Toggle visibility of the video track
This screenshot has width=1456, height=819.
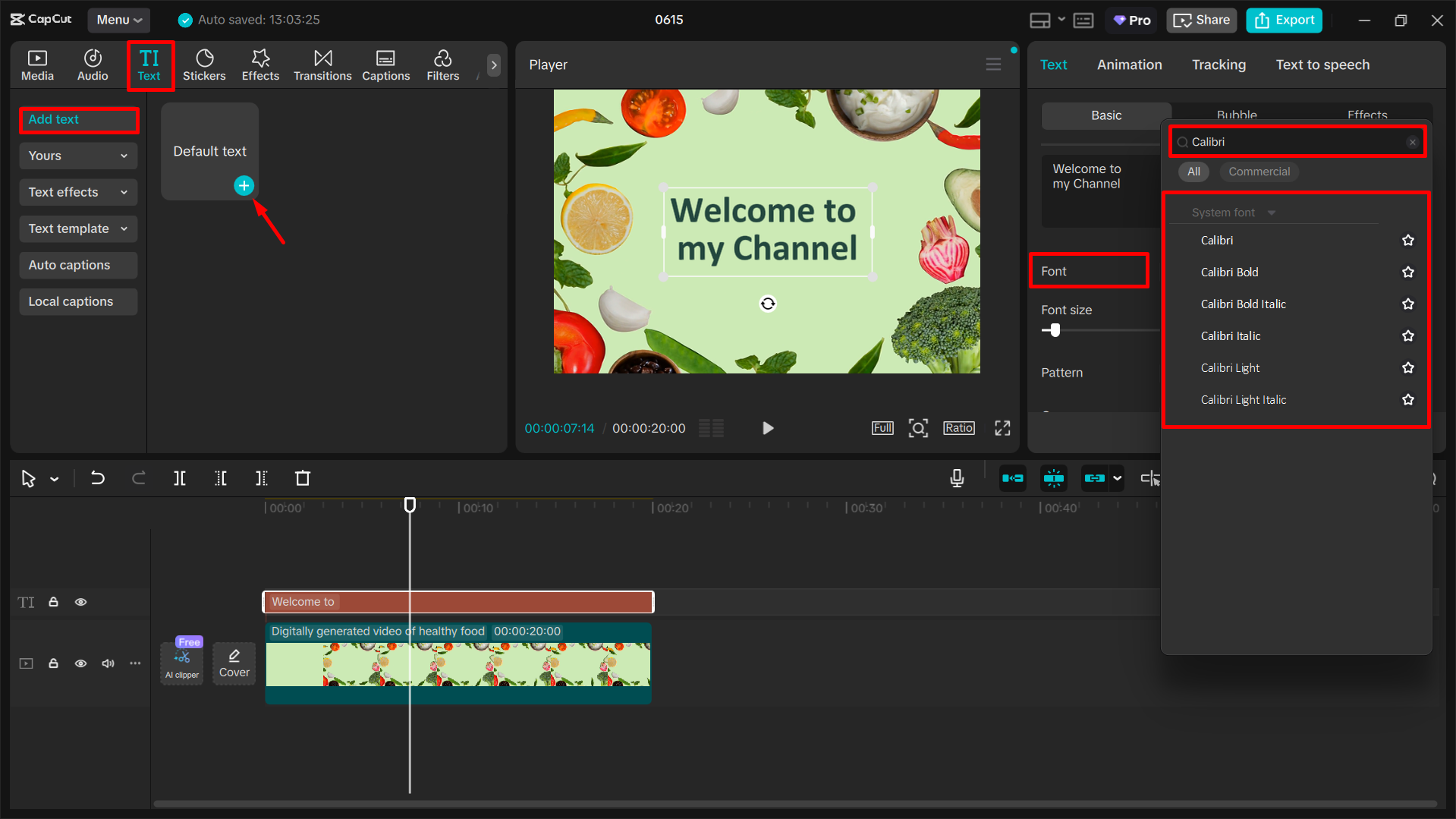[80, 663]
